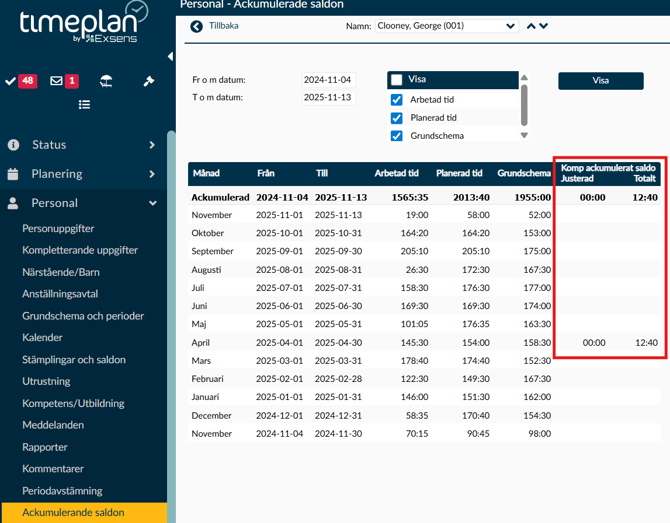Image resolution: width=670 pixels, height=523 pixels.
Task: Open the bulleted list icon in sidebar
Action: point(84,104)
